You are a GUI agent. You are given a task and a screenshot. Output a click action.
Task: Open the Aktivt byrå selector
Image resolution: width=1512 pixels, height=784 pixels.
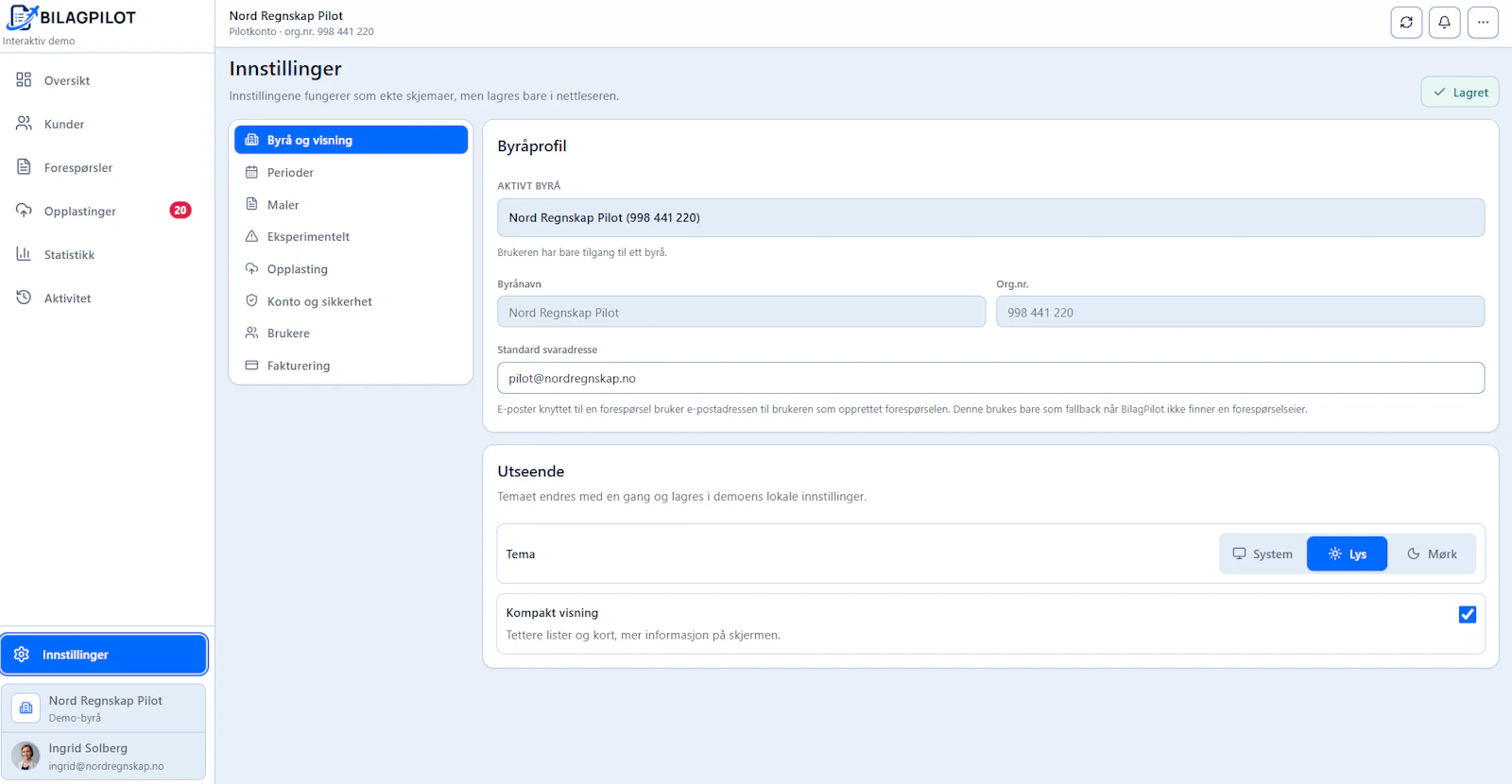(x=990, y=217)
